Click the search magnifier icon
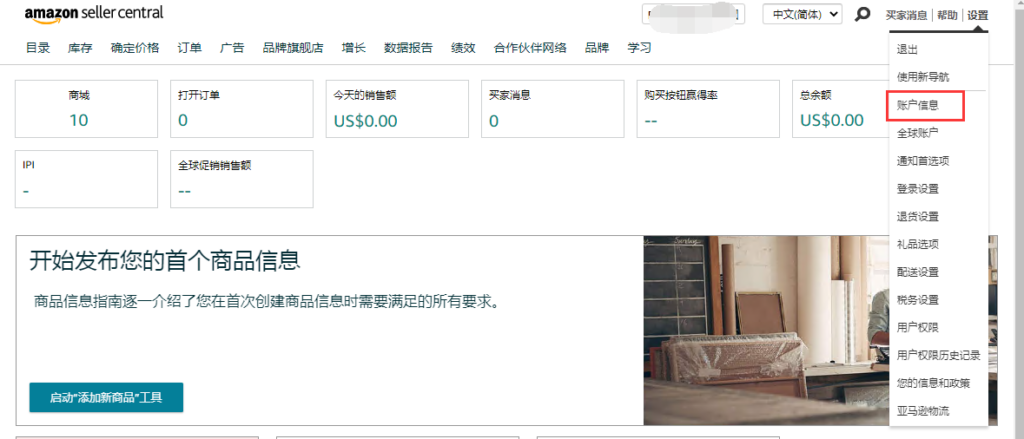Image resolution: width=1024 pixels, height=439 pixels. (x=862, y=15)
